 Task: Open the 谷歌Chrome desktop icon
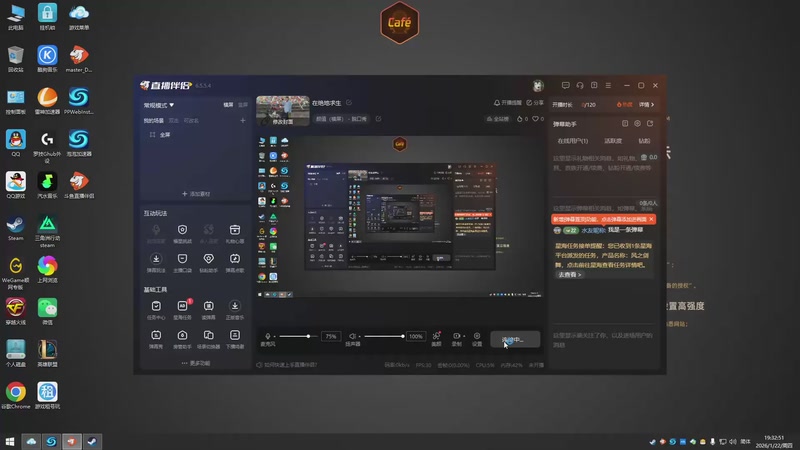coord(15,396)
